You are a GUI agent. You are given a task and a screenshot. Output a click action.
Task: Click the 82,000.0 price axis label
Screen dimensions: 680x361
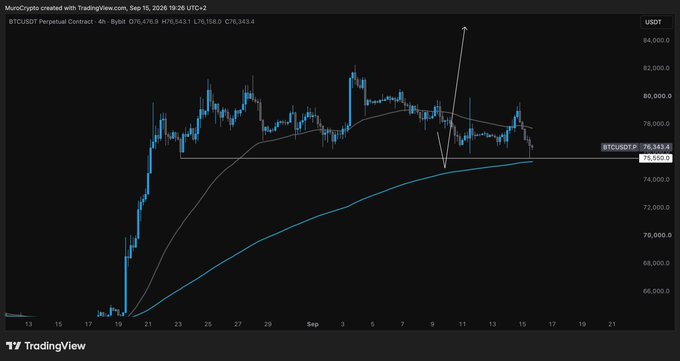click(x=657, y=68)
